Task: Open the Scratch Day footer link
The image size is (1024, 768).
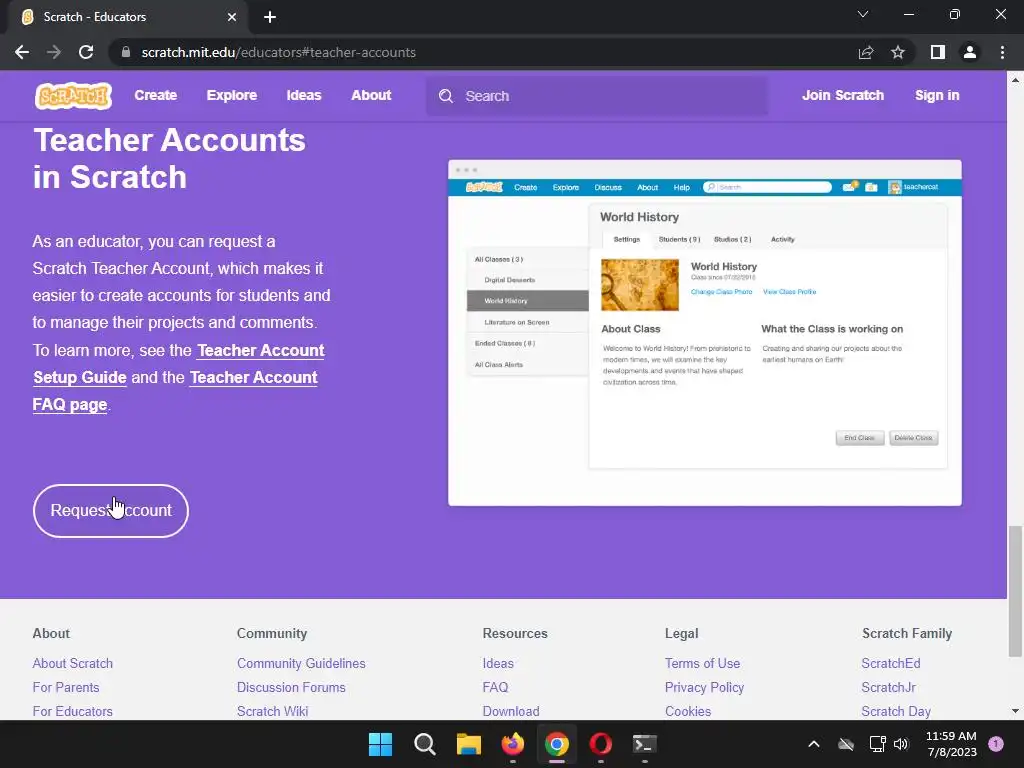Action: pyautogui.click(x=896, y=711)
